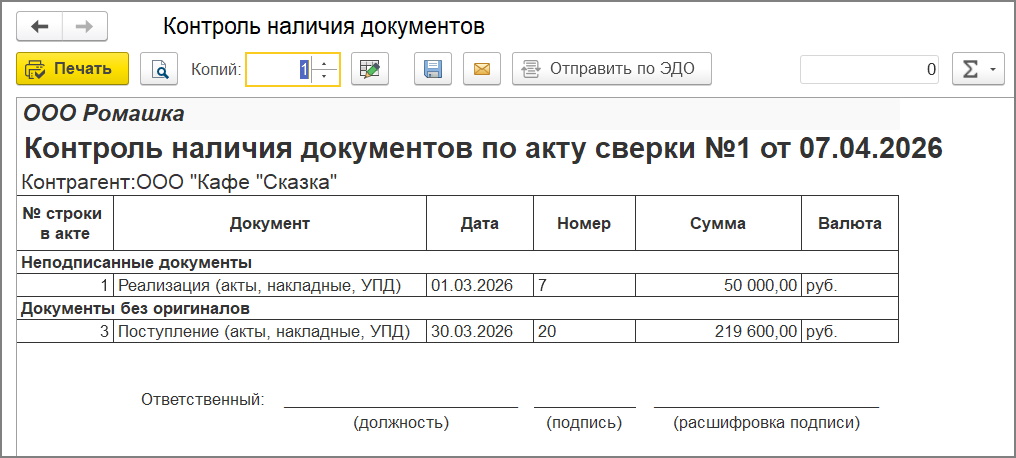Viewport: 1016px width, 458px height.
Task: Send report by email envelope icon
Action: pos(482,69)
